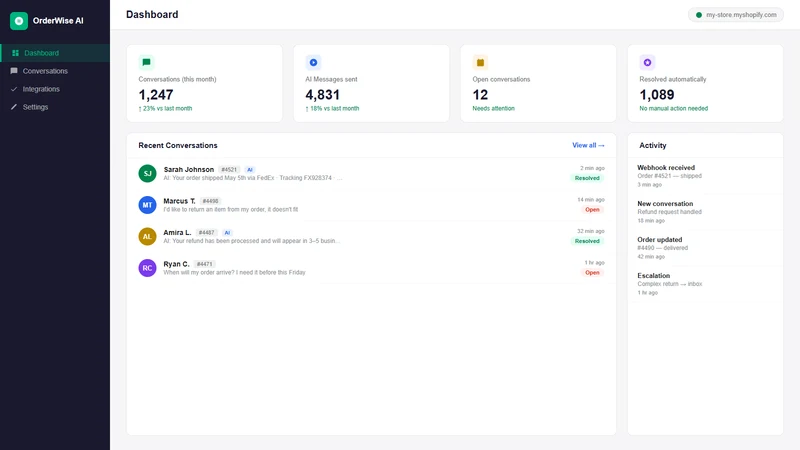Click the OrderWise AI logo icon
The width and height of the screenshot is (800, 450).
click(x=19, y=21)
